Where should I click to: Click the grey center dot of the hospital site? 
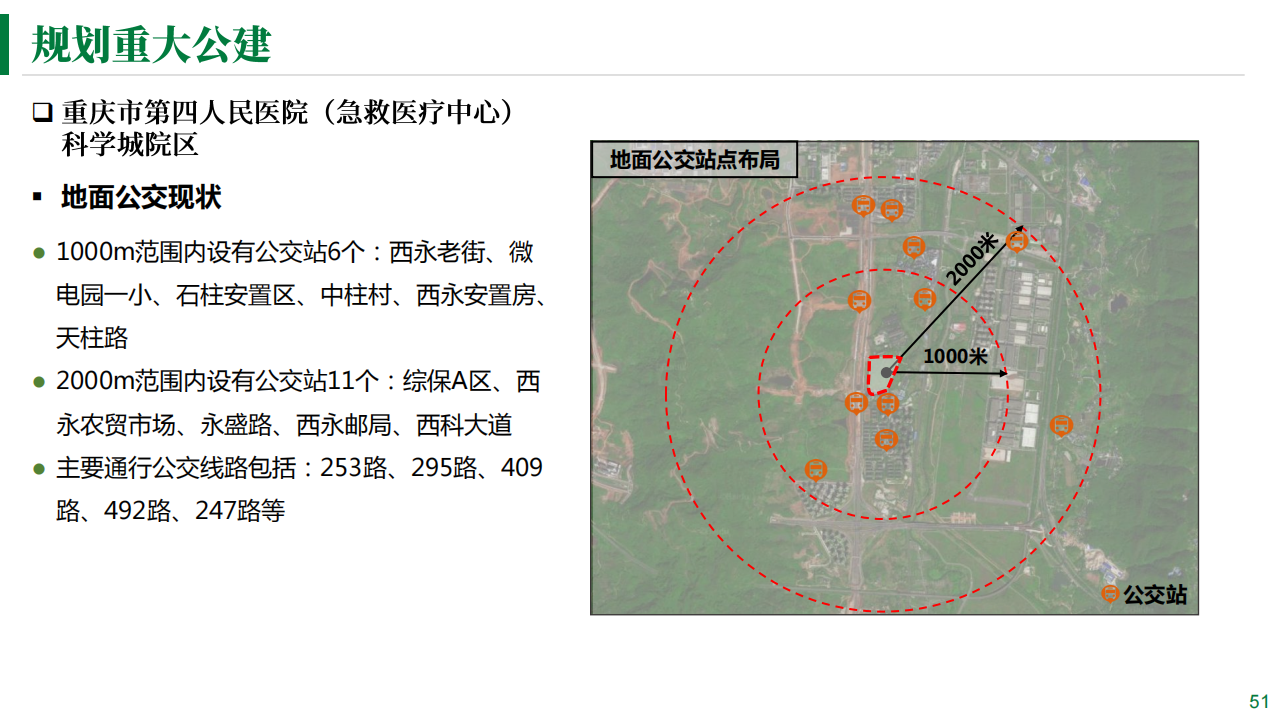pos(886,372)
